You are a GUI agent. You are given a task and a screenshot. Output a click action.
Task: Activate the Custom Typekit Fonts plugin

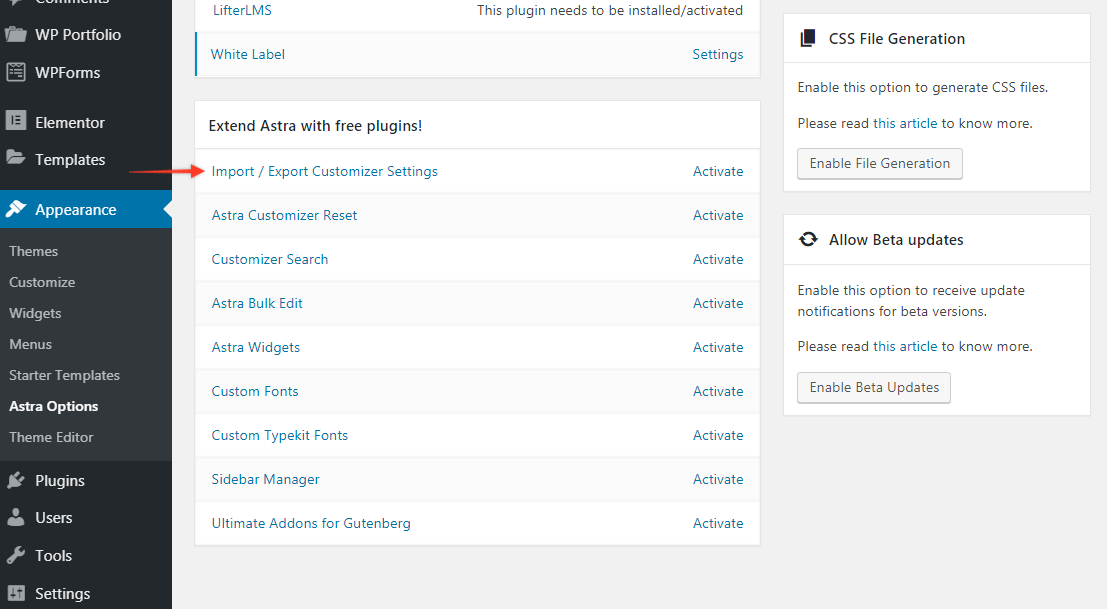[718, 435]
